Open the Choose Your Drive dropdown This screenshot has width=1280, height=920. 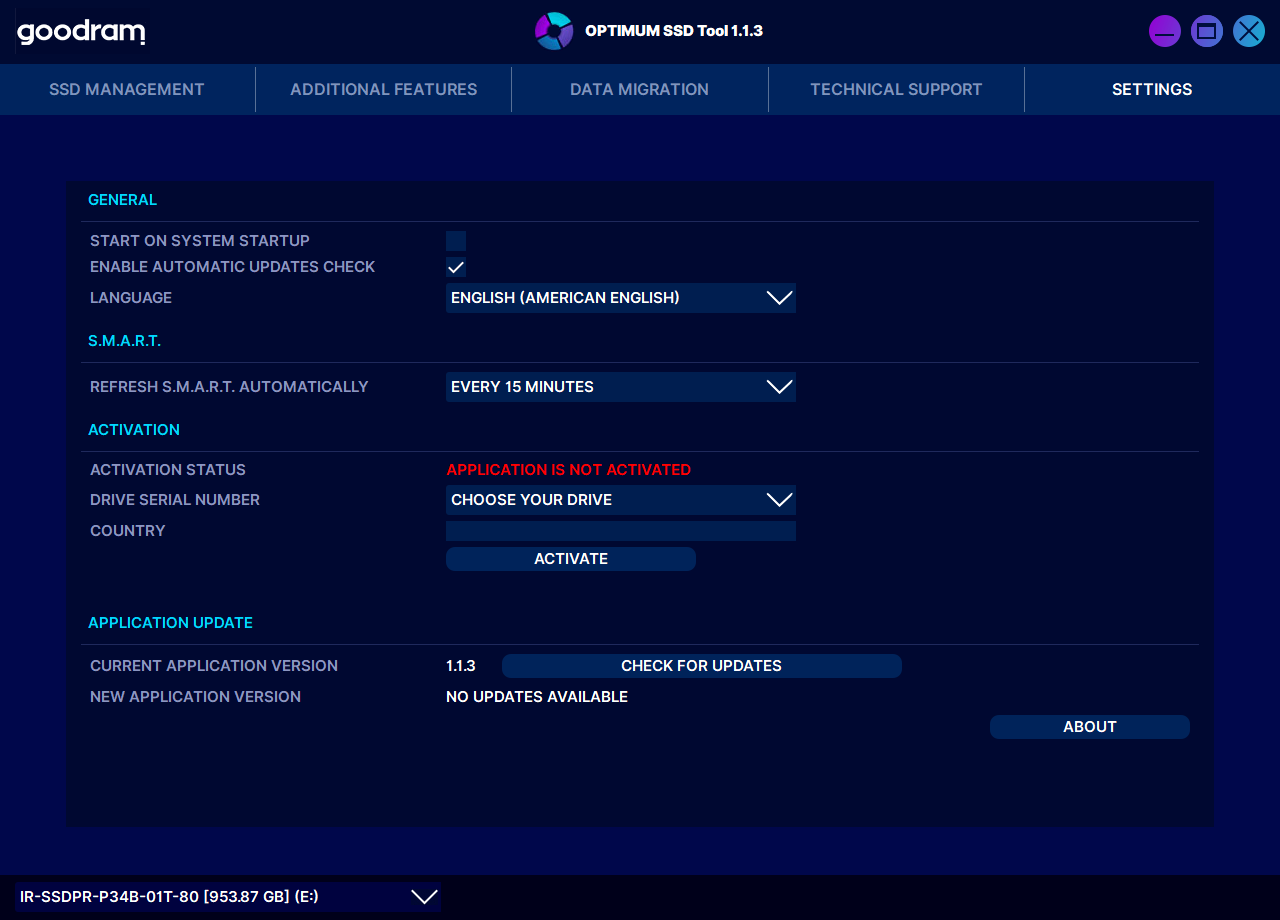[621, 500]
